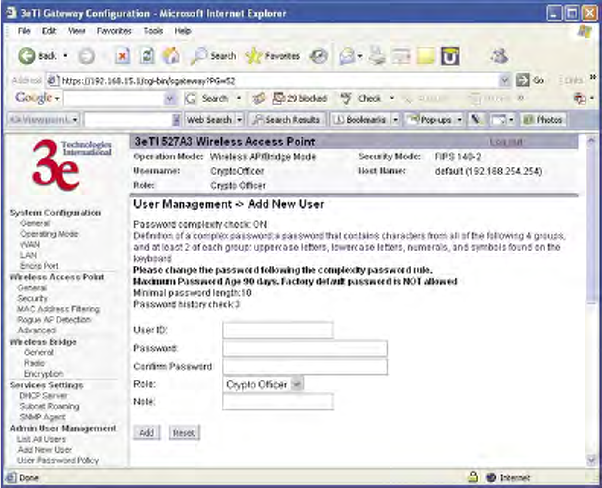The width and height of the screenshot is (602, 488).
Task: Click the Google toolbar Search button
Action: (x=209, y=99)
